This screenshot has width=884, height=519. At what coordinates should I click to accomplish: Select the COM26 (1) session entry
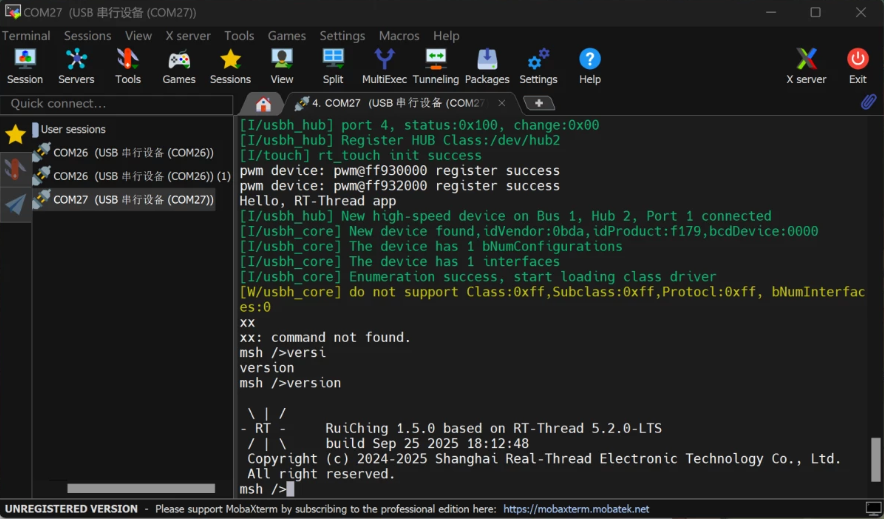coord(132,176)
